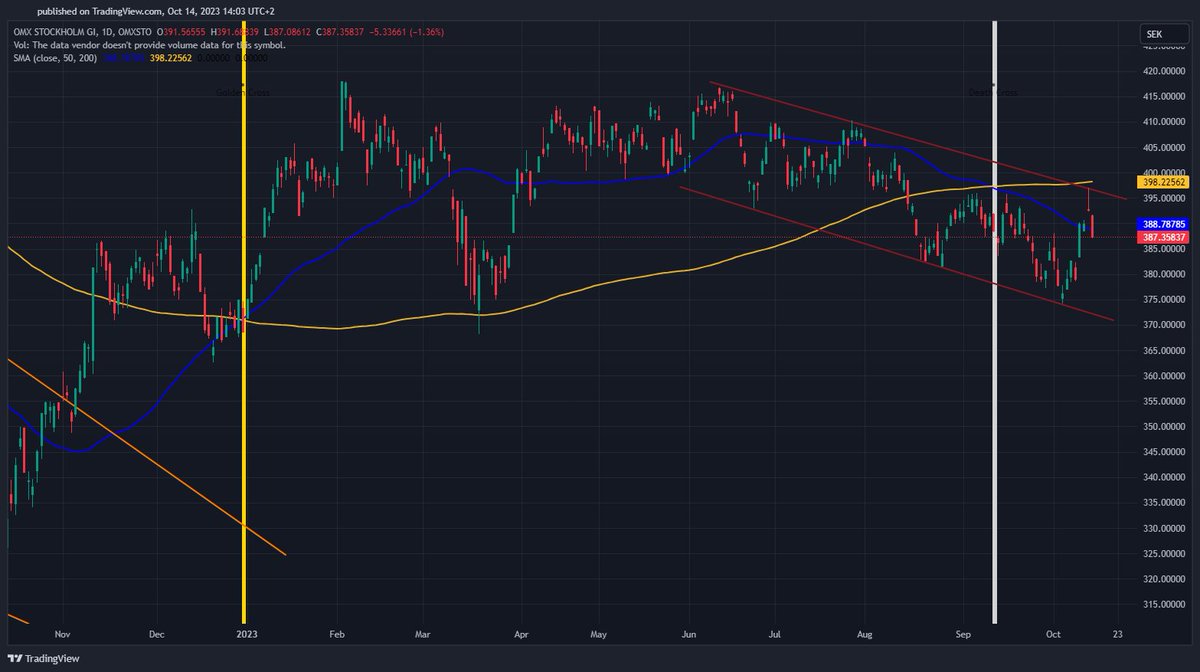Click the 2023 label on time axis
This screenshot has height=672, width=1200.
tap(245, 634)
